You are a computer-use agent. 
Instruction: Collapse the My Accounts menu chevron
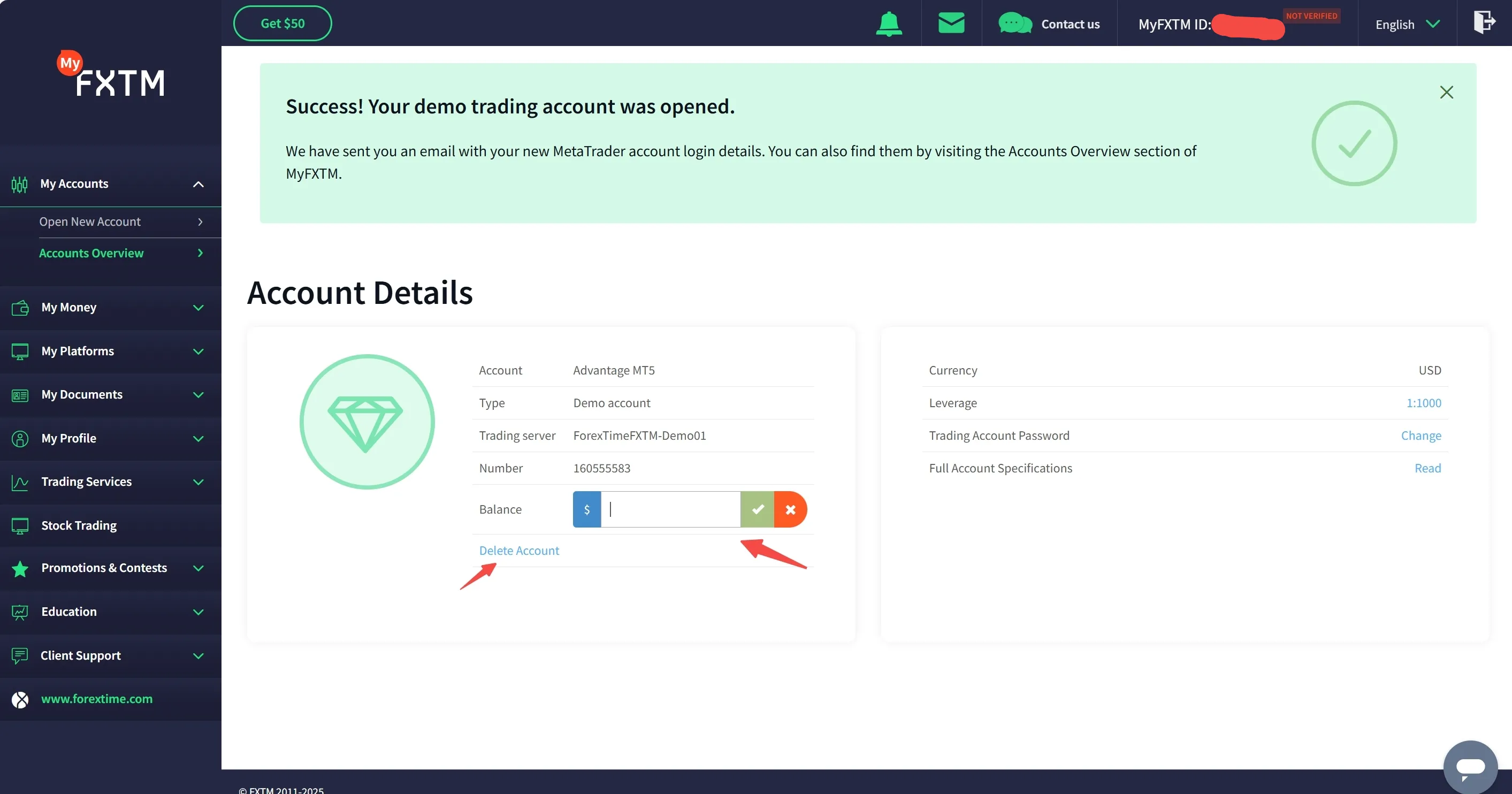198,184
